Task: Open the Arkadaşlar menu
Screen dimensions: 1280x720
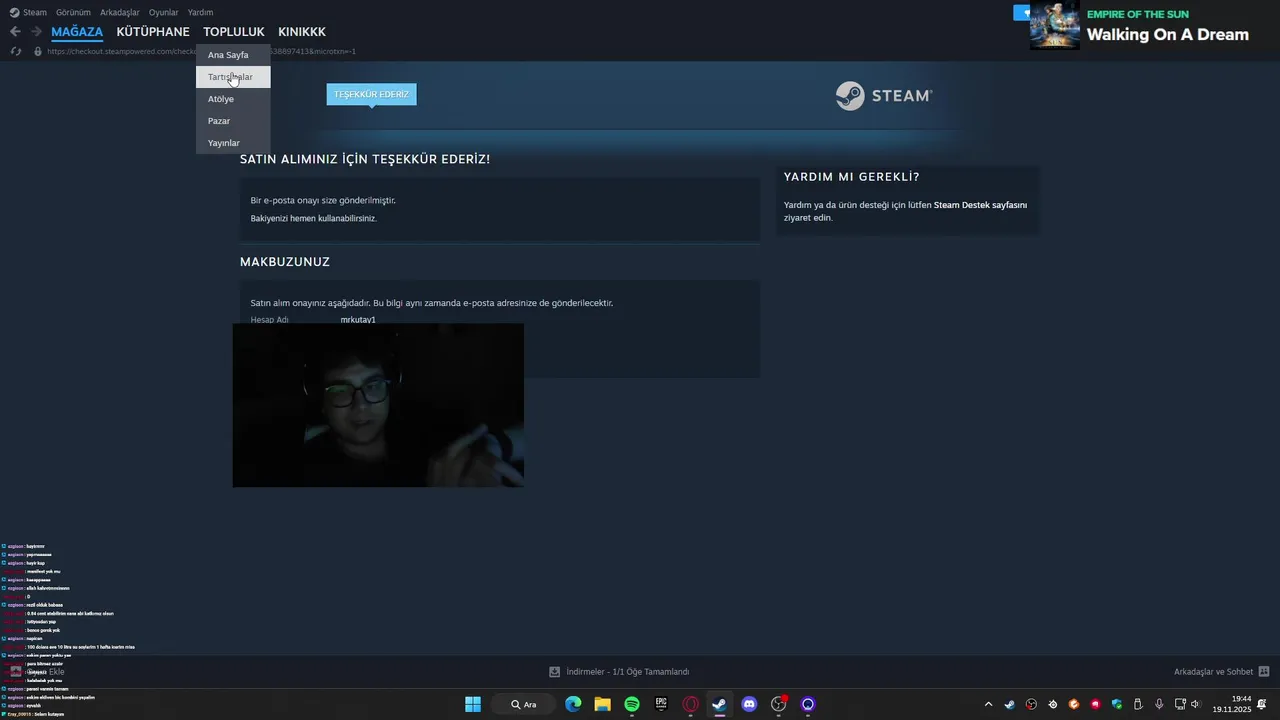Action: point(120,12)
